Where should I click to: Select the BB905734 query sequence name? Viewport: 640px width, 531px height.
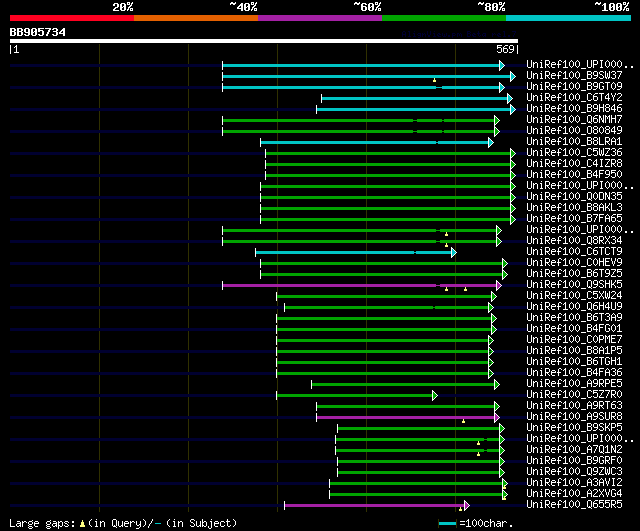(x=38, y=32)
